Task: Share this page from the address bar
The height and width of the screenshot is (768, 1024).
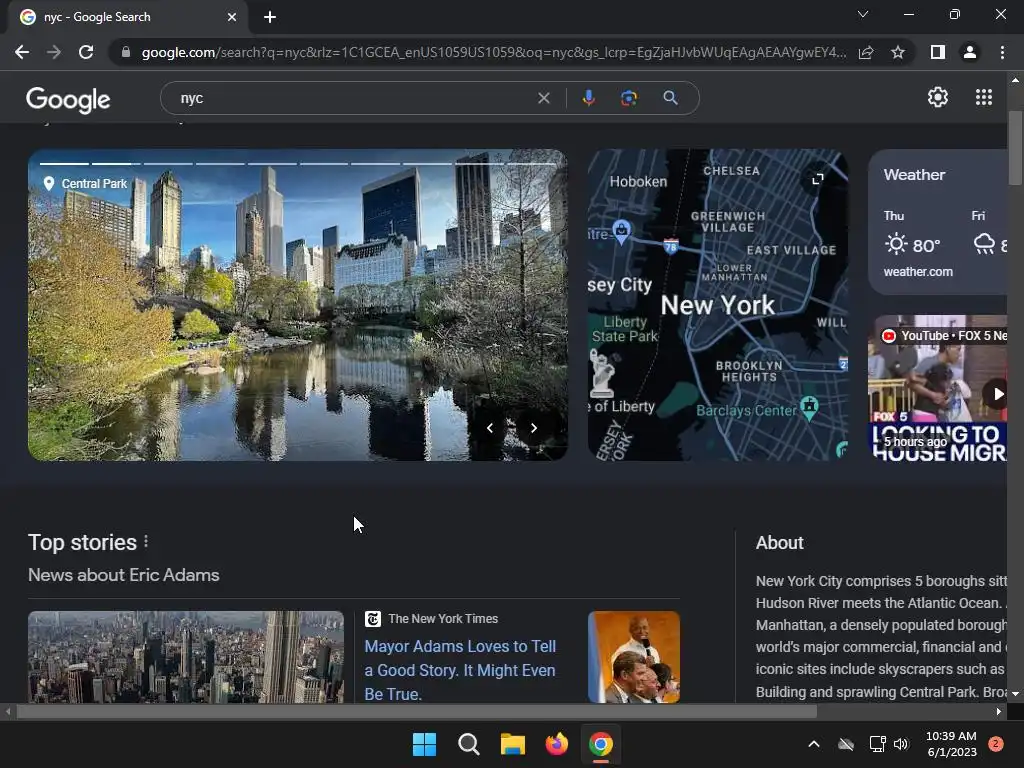Action: click(866, 52)
